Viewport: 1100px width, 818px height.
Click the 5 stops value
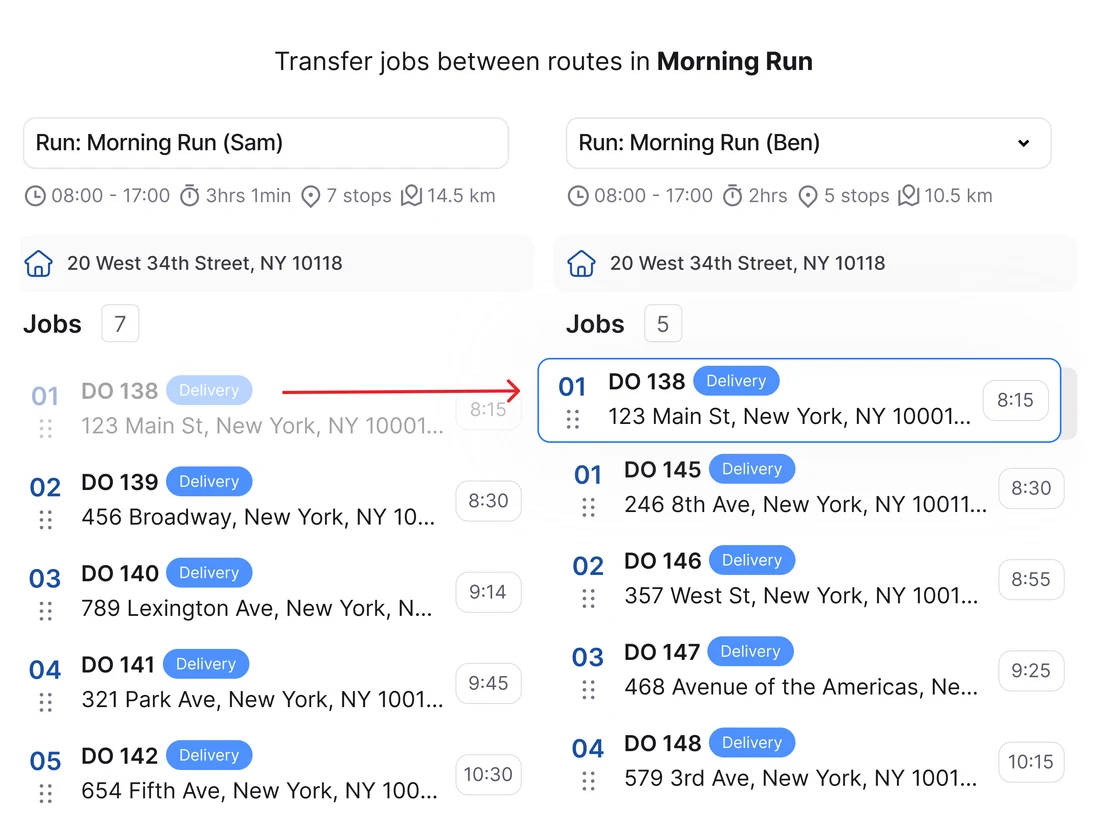pyautogui.click(x=857, y=196)
